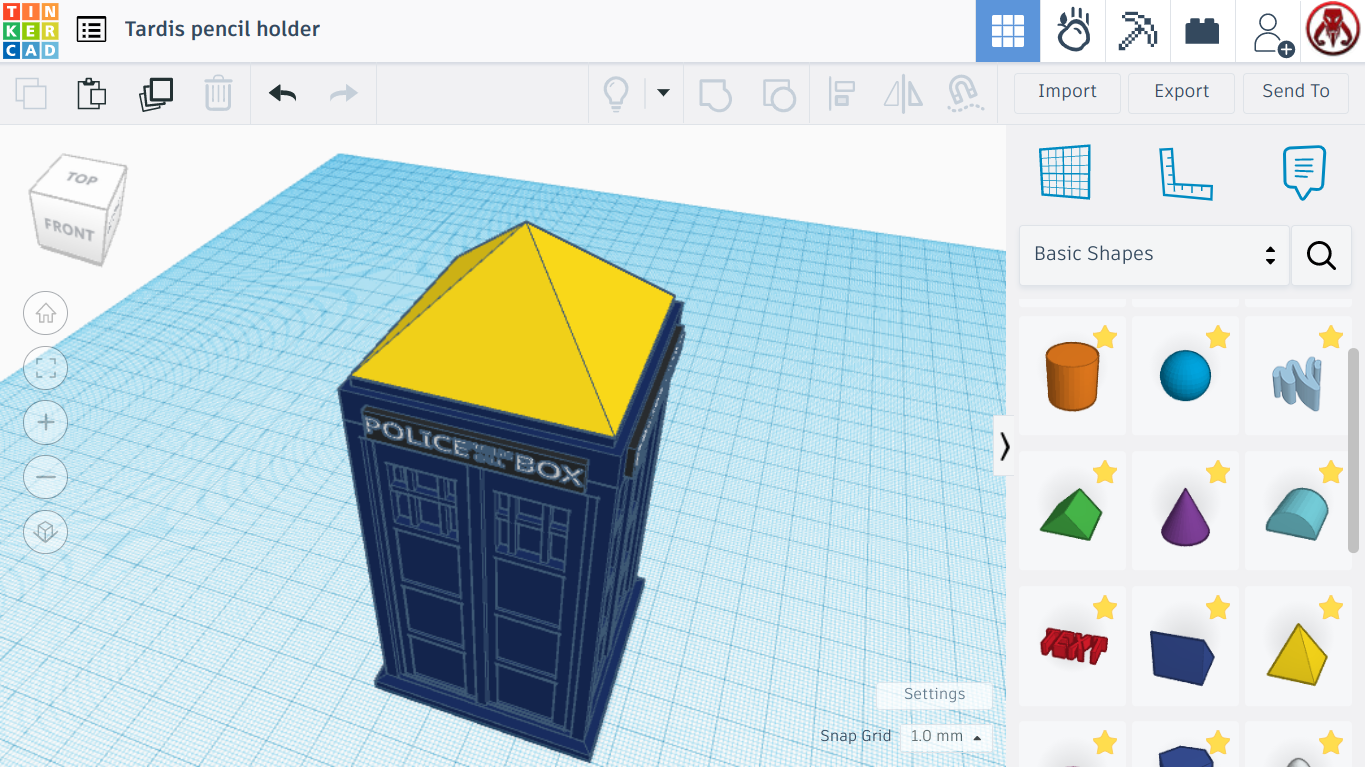Select the Ruler tool
This screenshot has height=767, width=1365.
pyautogui.click(x=1185, y=173)
